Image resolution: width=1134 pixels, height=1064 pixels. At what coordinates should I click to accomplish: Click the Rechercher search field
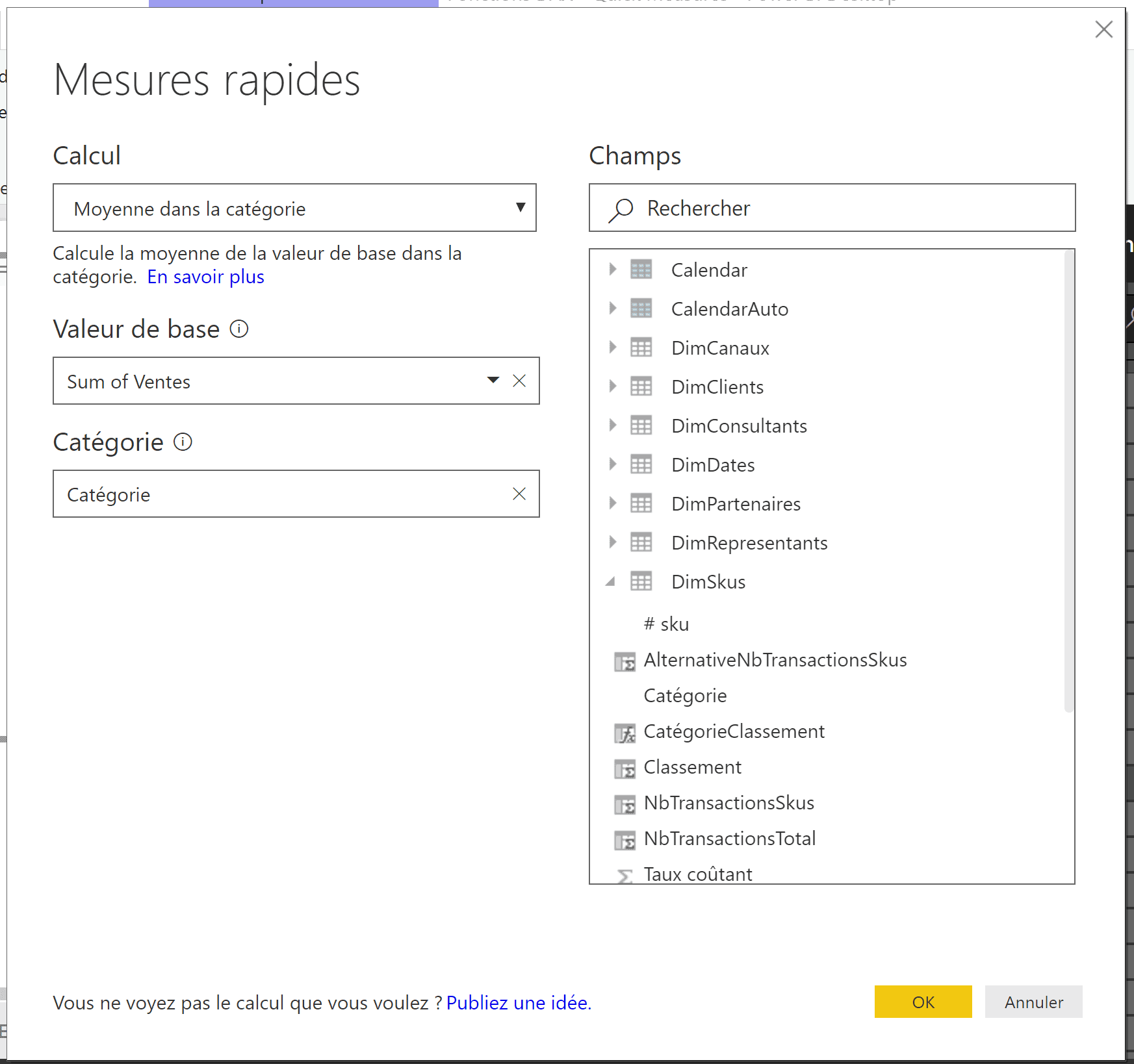click(x=832, y=208)
